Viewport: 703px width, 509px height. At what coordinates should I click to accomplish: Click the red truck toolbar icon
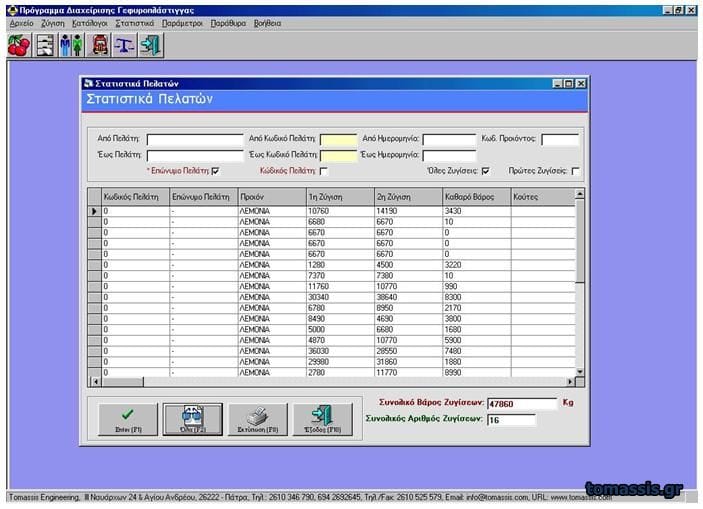coord(99,45)
